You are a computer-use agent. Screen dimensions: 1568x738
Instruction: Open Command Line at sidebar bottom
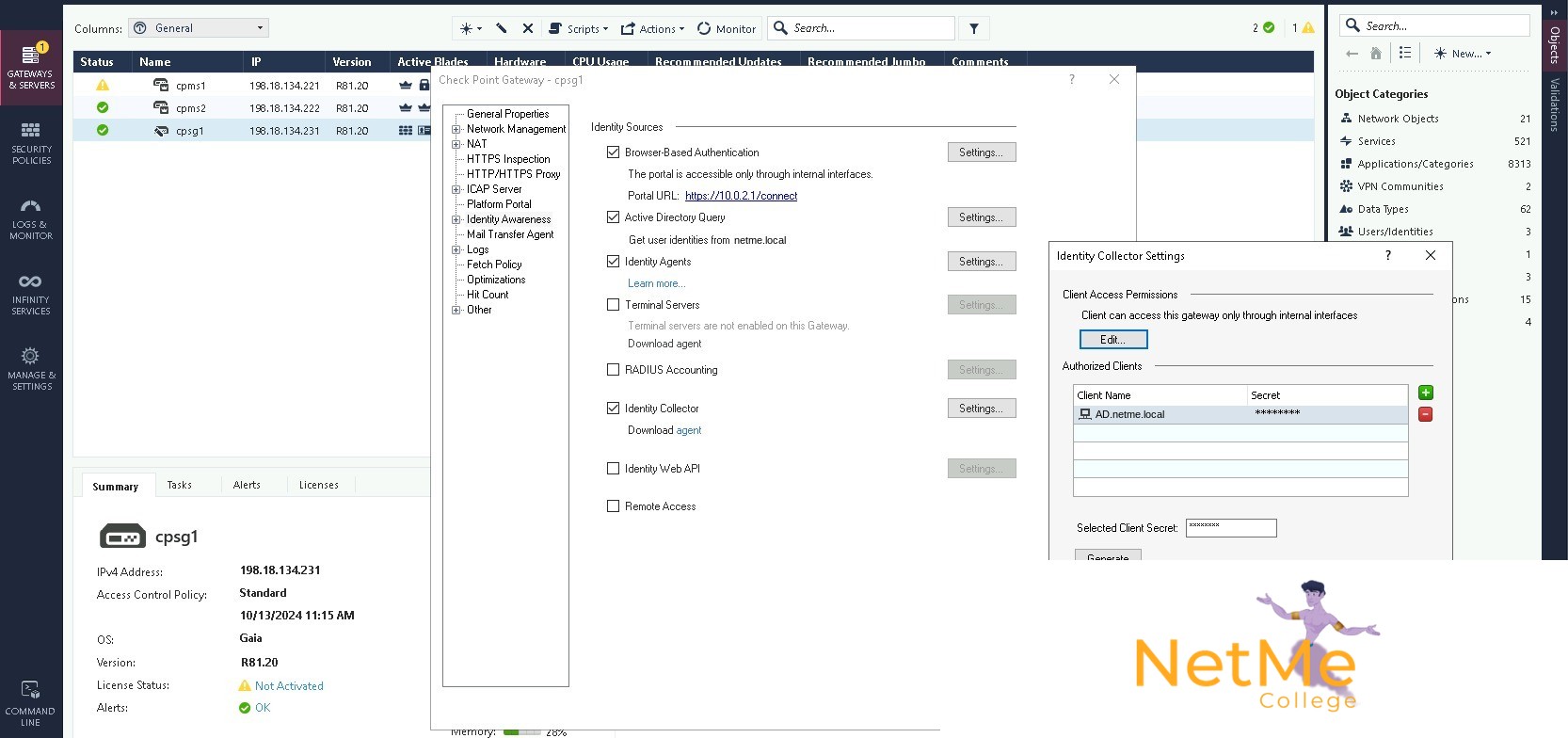click(31, 703)
